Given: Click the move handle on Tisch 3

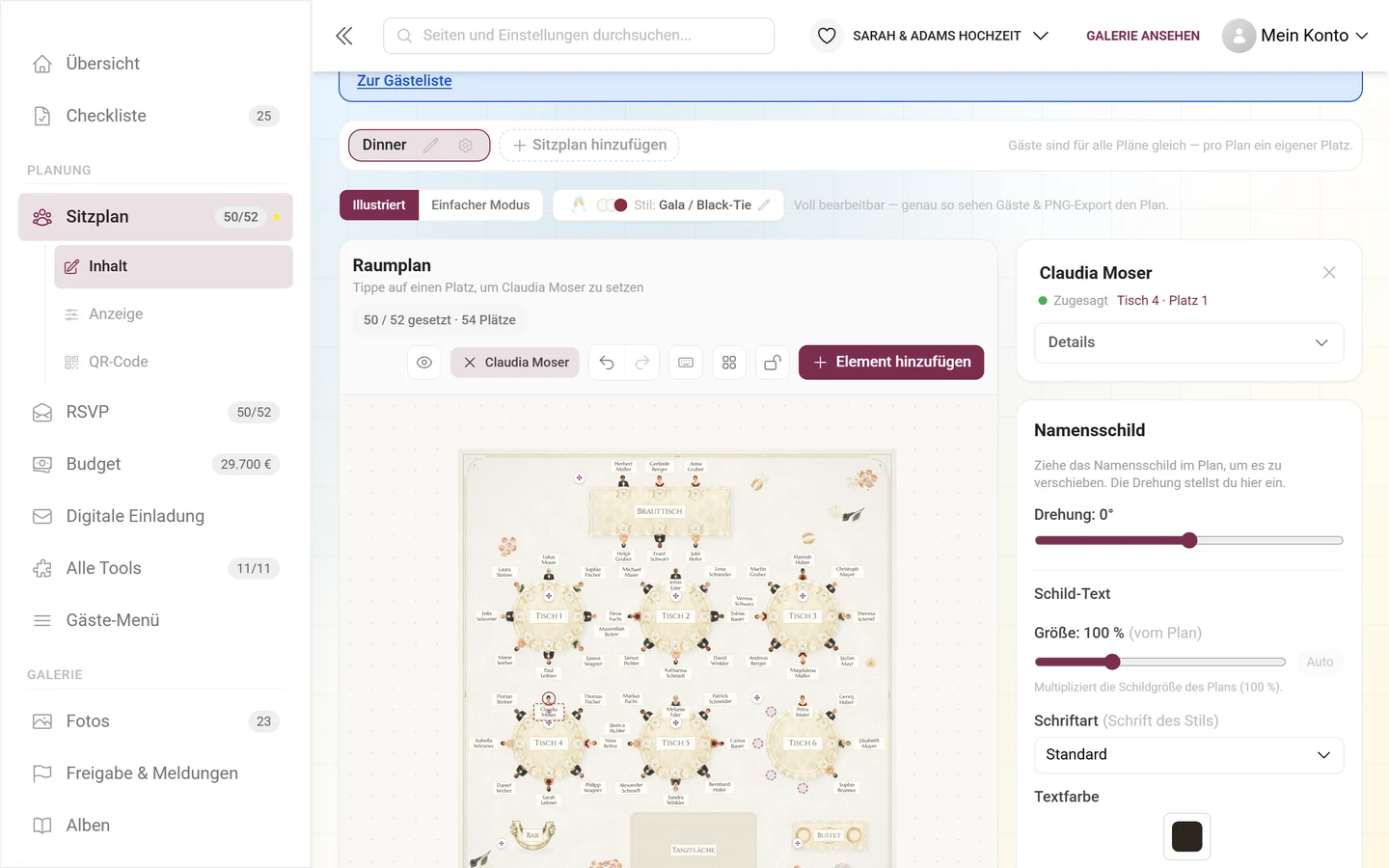Looking at the screenshot, I should pos(803,596).
